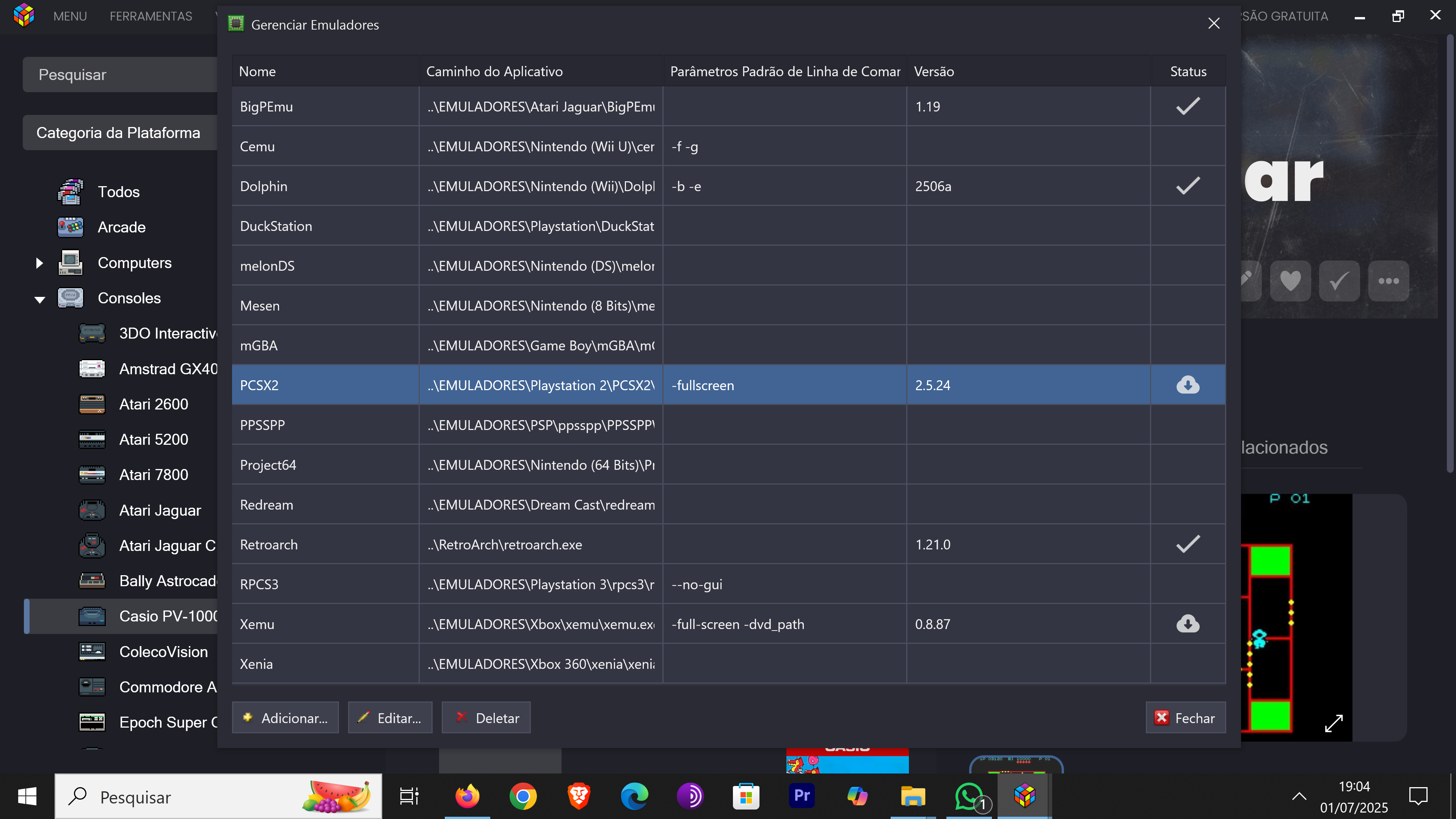The height and width of the screenshot is (819, 1456).
Task: Select the ColecoVision console icon
Action: (91, 652)
